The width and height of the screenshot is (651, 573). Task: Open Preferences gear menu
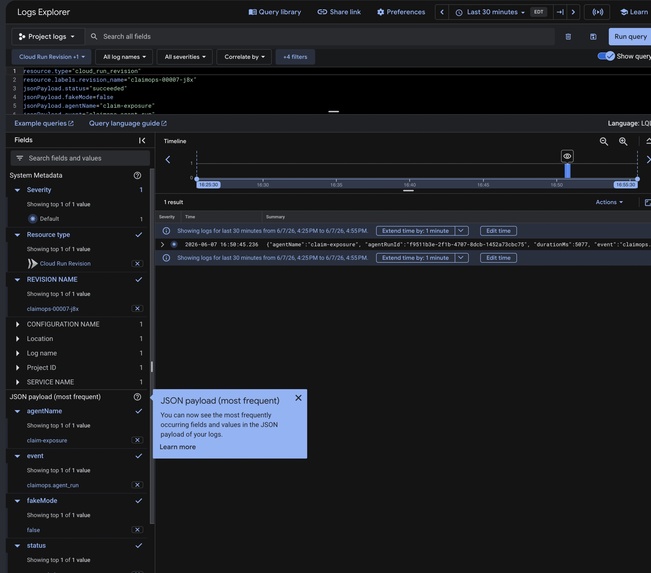coord(401,12)
